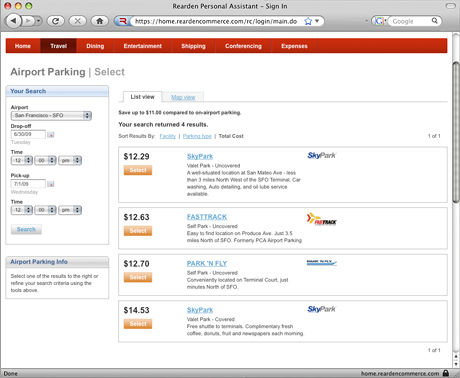
Task: Click the security padlock icon in status bar
Action: [x=446, y=373]
